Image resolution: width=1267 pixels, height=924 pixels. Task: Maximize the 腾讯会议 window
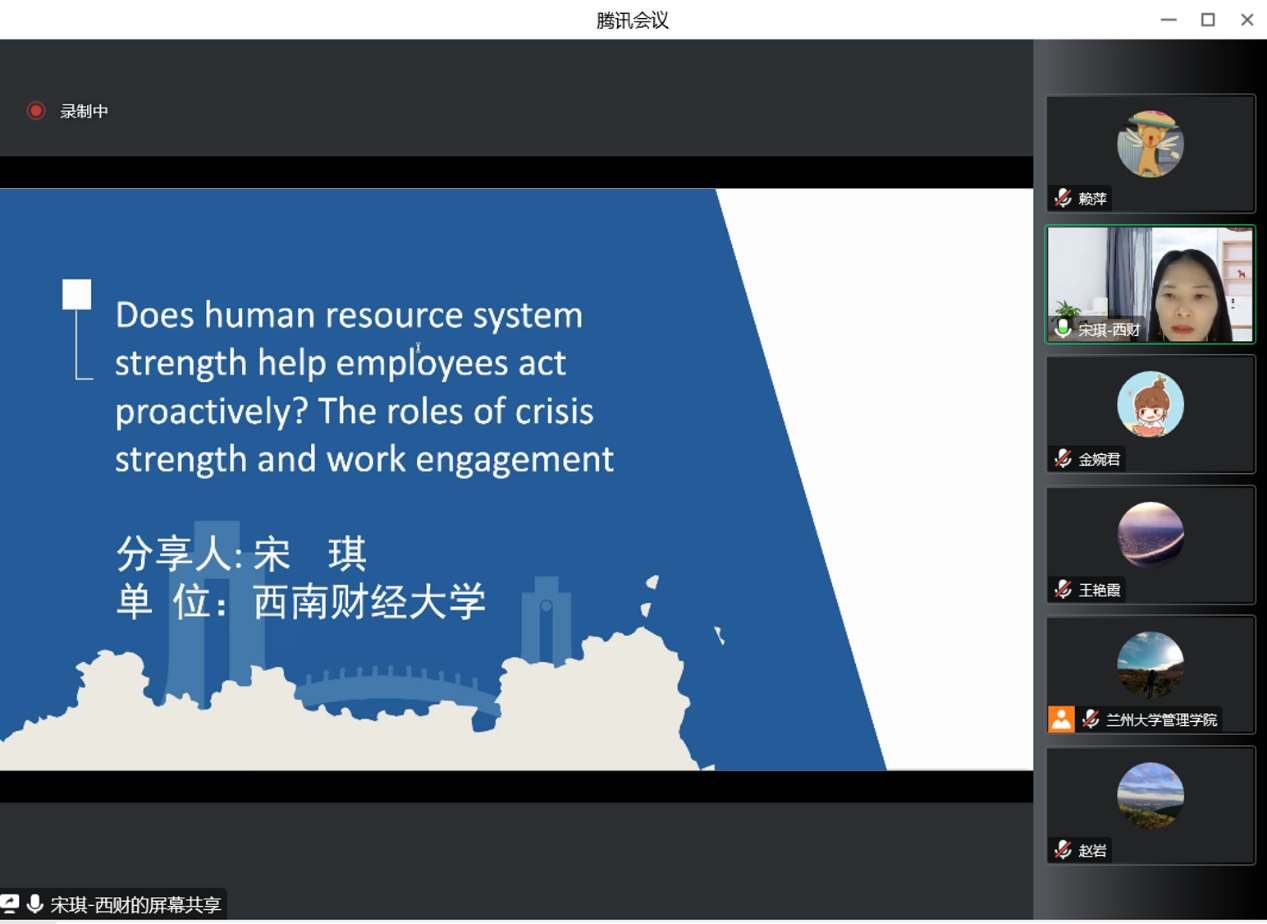coord(1208,20)
